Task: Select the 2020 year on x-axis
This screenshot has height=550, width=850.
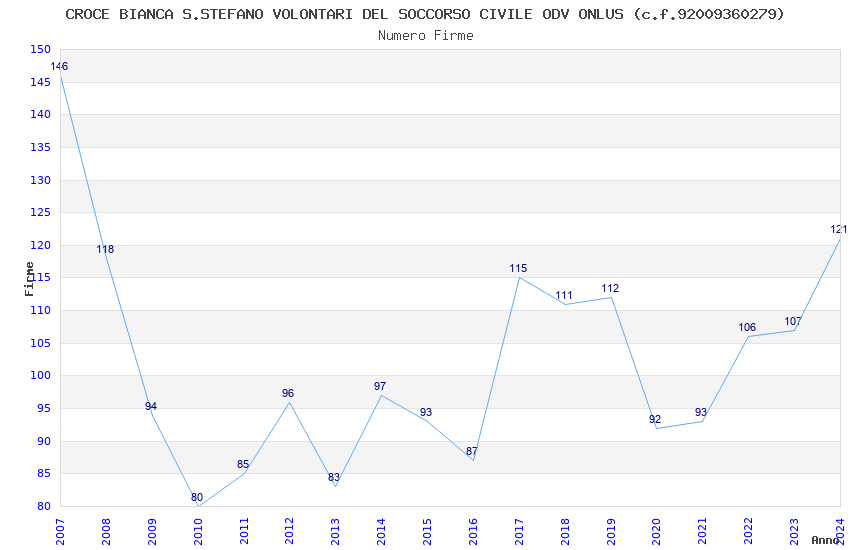Action: pos(656,531)
